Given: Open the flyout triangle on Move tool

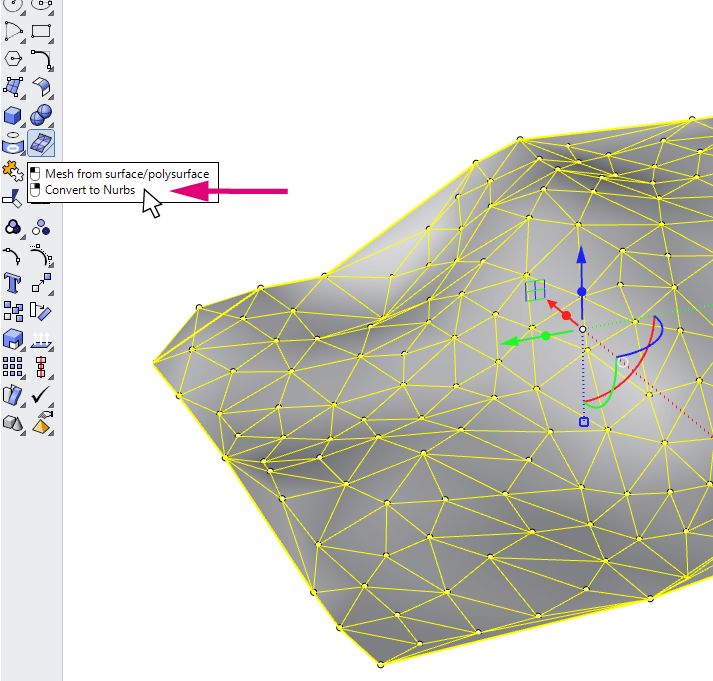Looking at the screenshot, I should tap(51, 293).
